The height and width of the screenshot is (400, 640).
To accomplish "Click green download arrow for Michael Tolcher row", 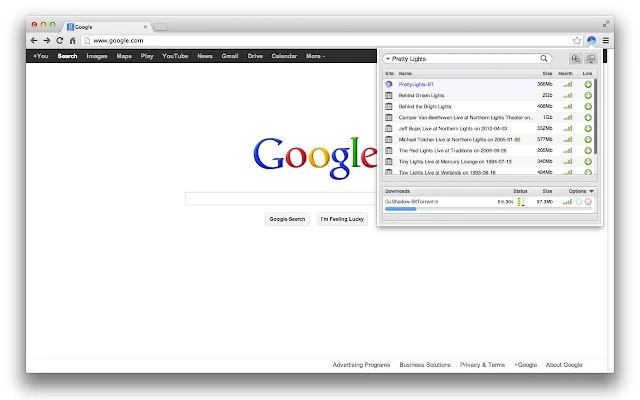I will pyautogui.click(x=588, y=140).
